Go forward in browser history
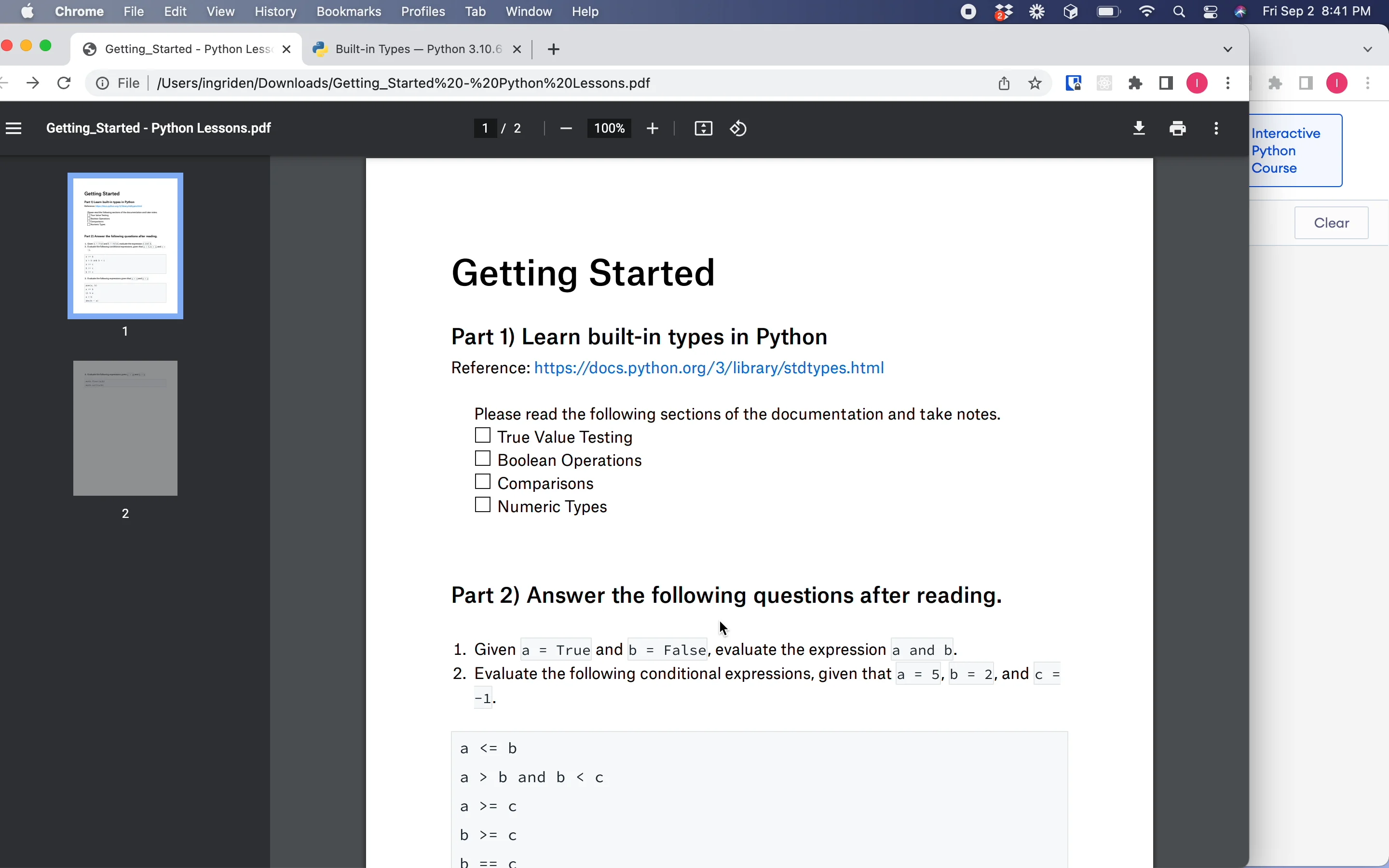 tap(33, 83)
